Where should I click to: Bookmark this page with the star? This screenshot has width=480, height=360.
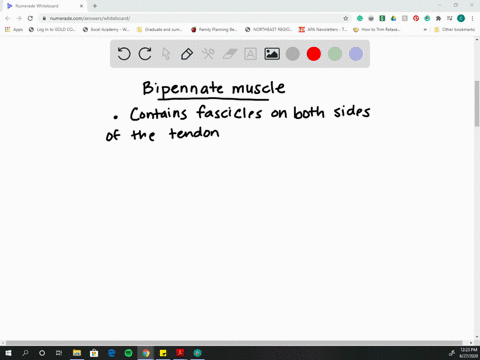346,18
